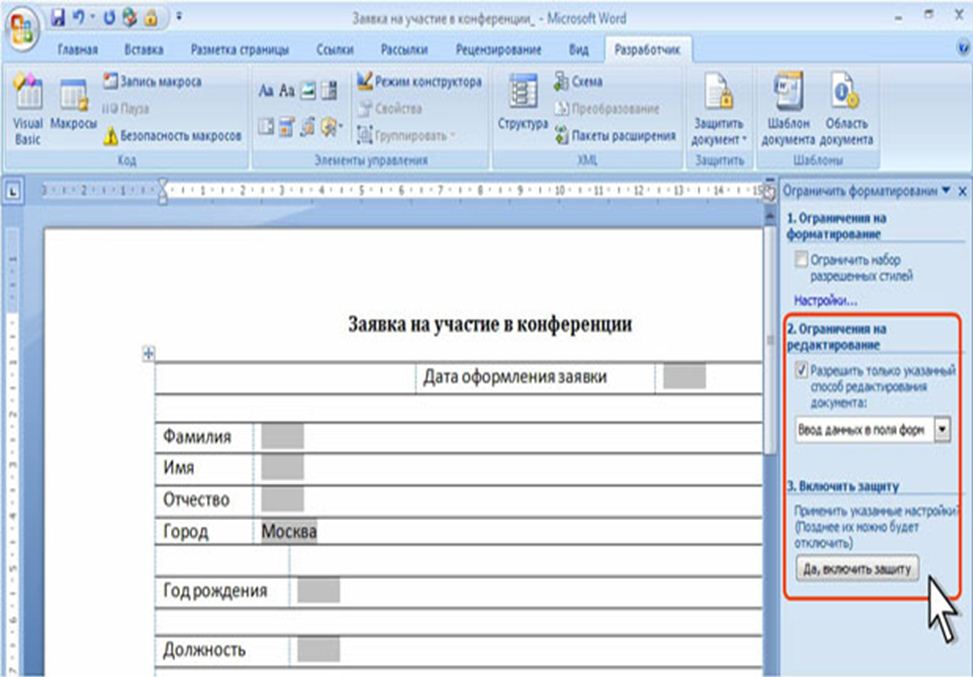973x677 pixels.
Task: Select the Разработчик tab
Action: coord(647,50)
